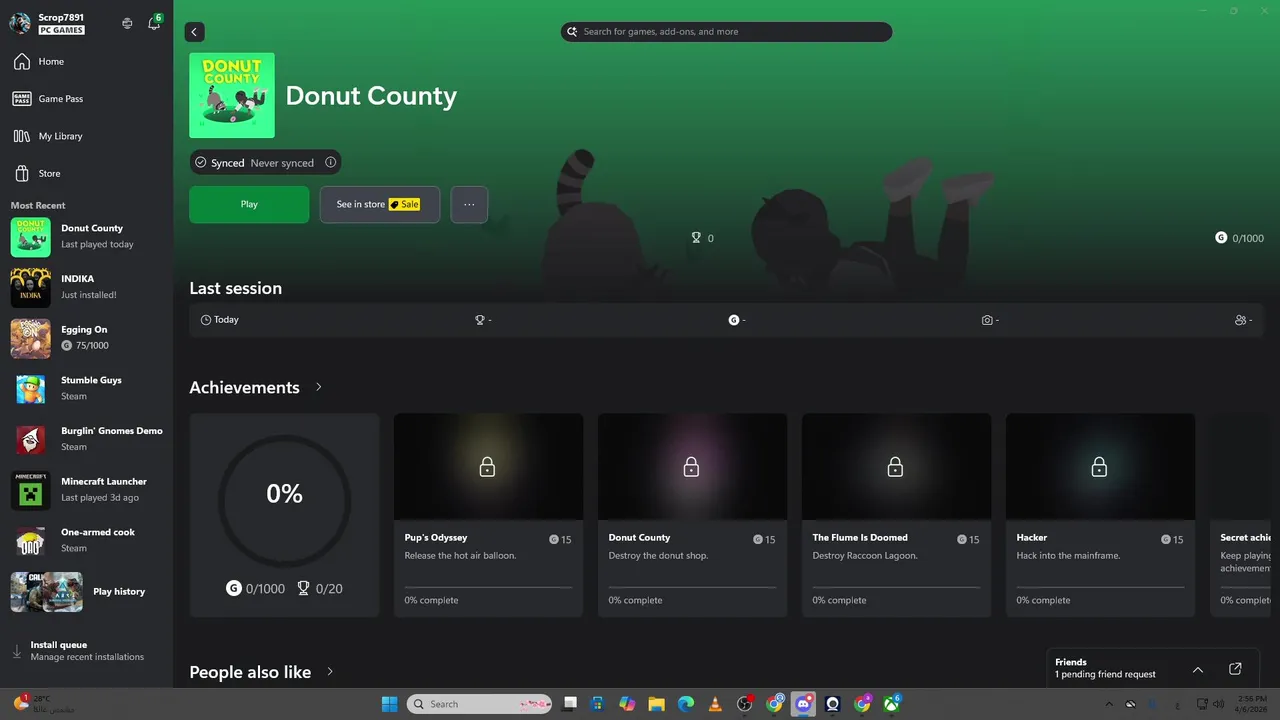The width and height of the screenshot is (1280, 720).
Task: Click the friends icon in Last session
Action: point(1240,320)
